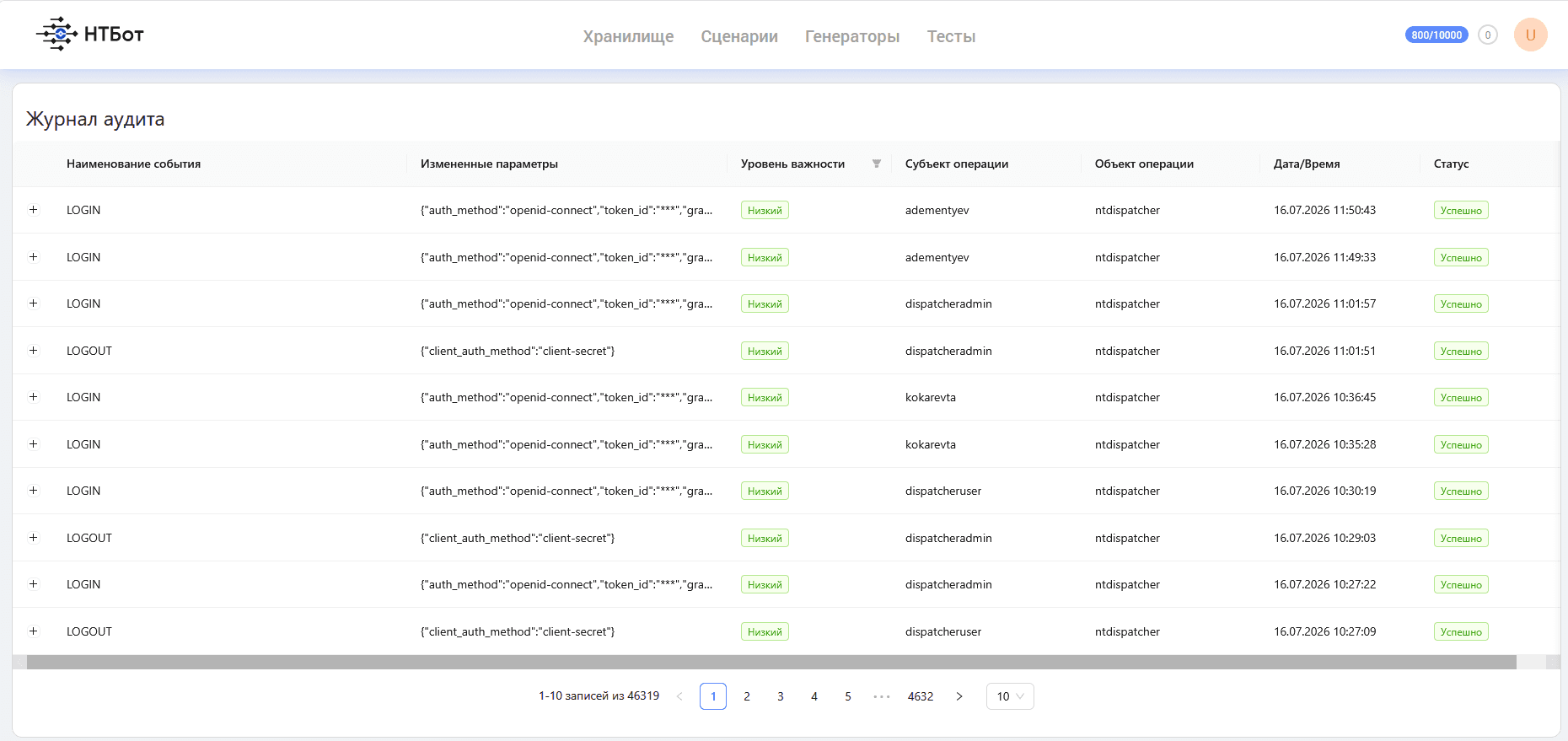Jump to last page 4632
Screen dimensions: 1568x741
click(921, 696)
